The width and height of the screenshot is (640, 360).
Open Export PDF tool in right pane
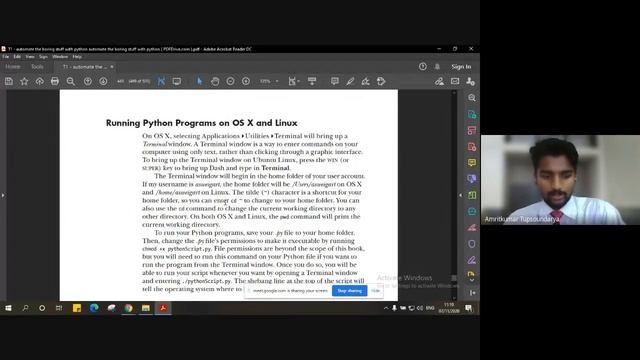[x=472, y=114]
